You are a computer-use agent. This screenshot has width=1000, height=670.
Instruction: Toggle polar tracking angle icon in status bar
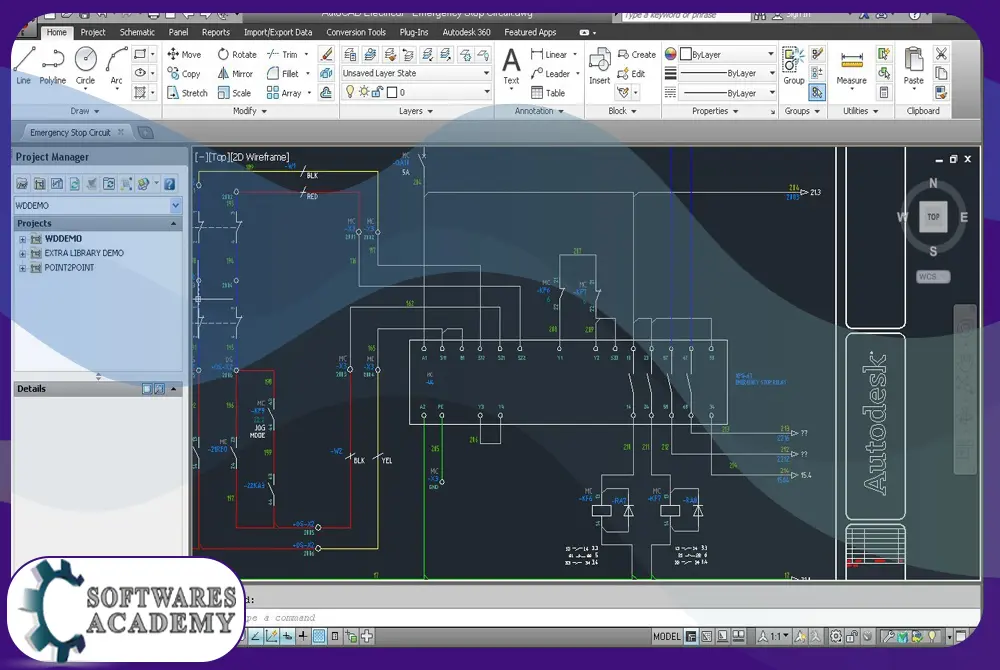[x=256, y=636]
